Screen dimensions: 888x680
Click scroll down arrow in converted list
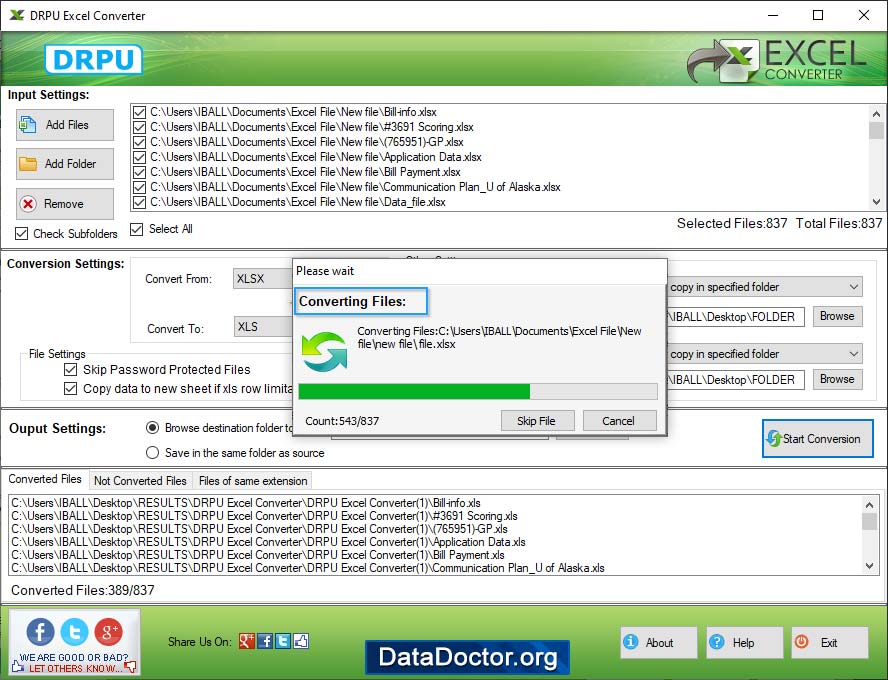point(869,566)
